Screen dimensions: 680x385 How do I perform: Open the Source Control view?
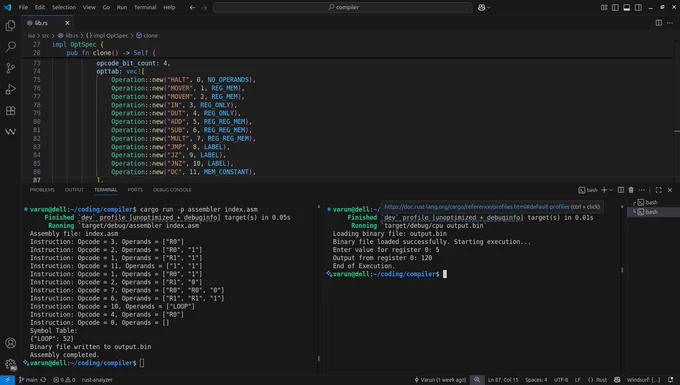pos(10,68)
